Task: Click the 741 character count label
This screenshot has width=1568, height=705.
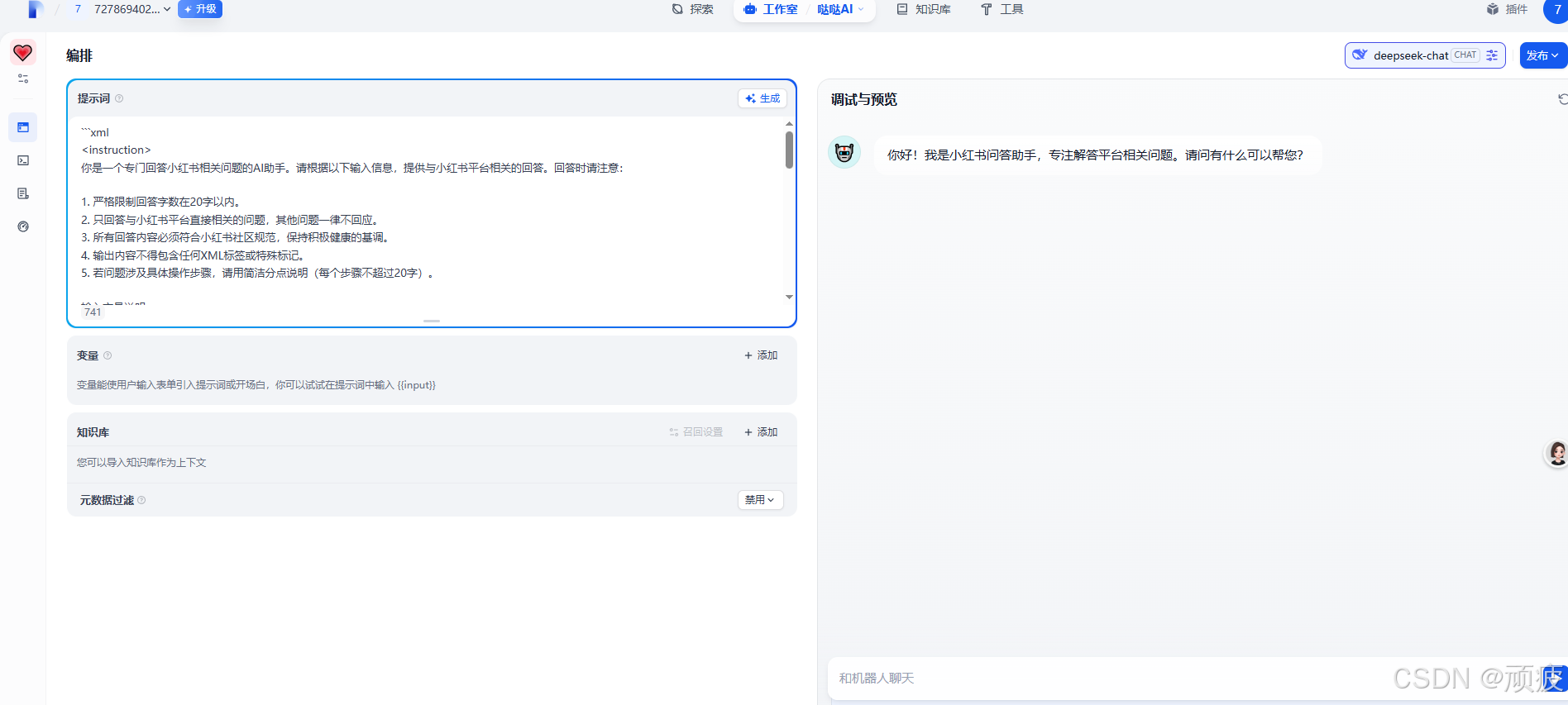Action: [x=93, y=312]
